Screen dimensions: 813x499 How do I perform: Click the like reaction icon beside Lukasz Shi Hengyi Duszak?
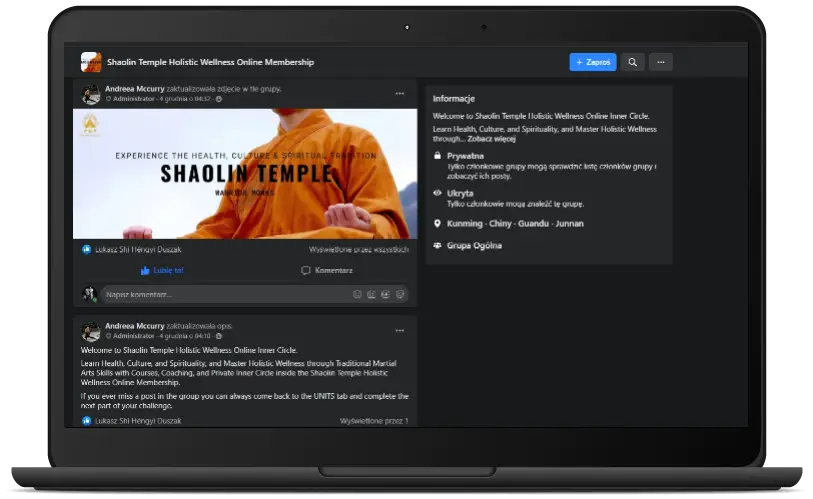coord(87,249)
